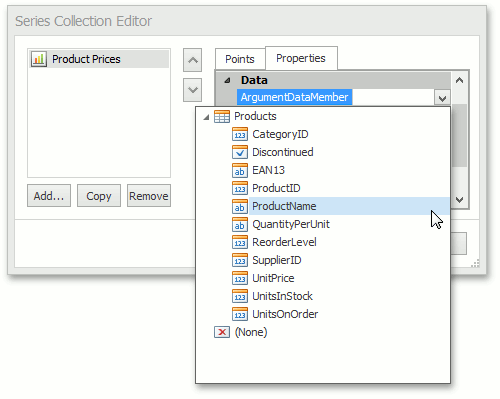
Task: Click the text icon beside QuantityPerUnit
Action: 240,224
